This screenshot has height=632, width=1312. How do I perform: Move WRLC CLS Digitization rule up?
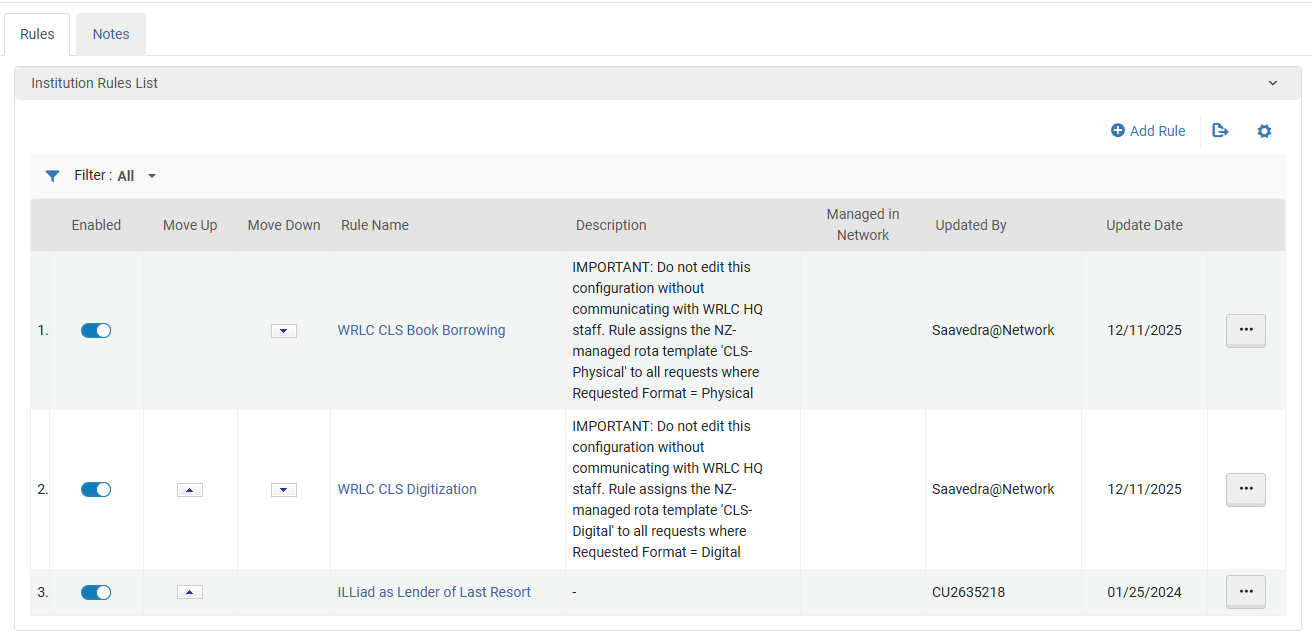click(190, 490)
